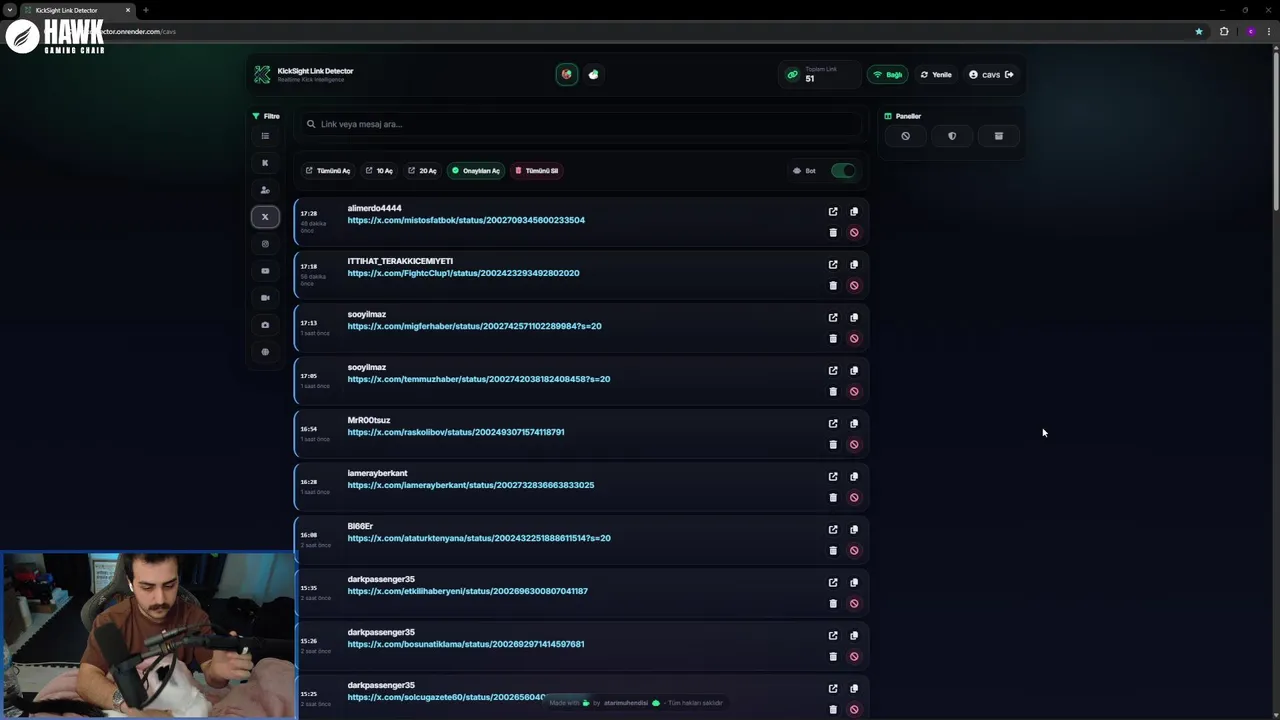Open x.com/bosunatiklama status link
Viewport: 1280px width, 720px height.
[x=466, y=644]
